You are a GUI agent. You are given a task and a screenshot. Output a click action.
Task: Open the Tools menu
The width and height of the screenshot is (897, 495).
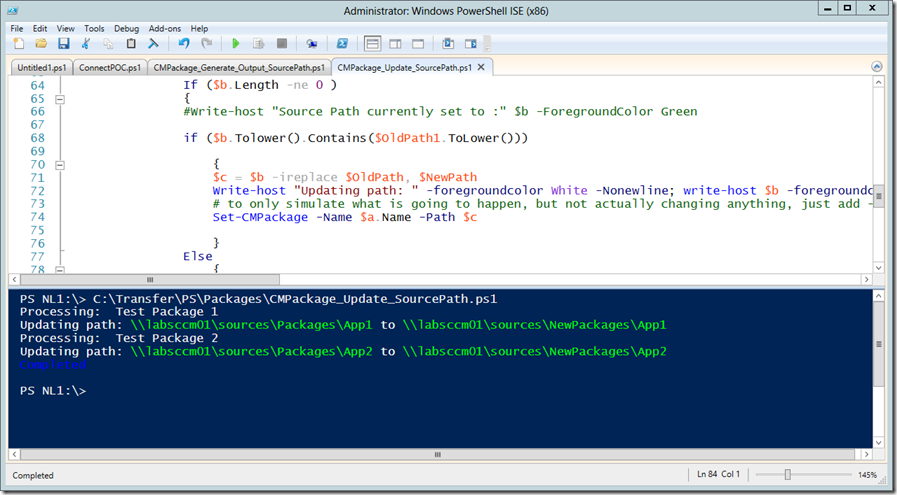click(x=94, y=28)
